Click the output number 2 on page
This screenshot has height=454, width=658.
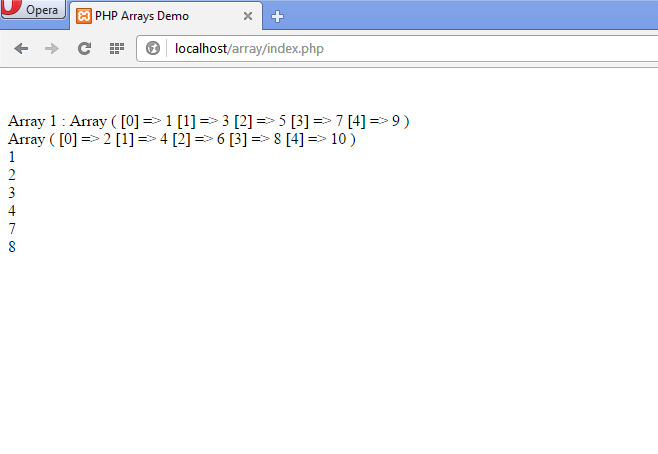coord(12,175)
